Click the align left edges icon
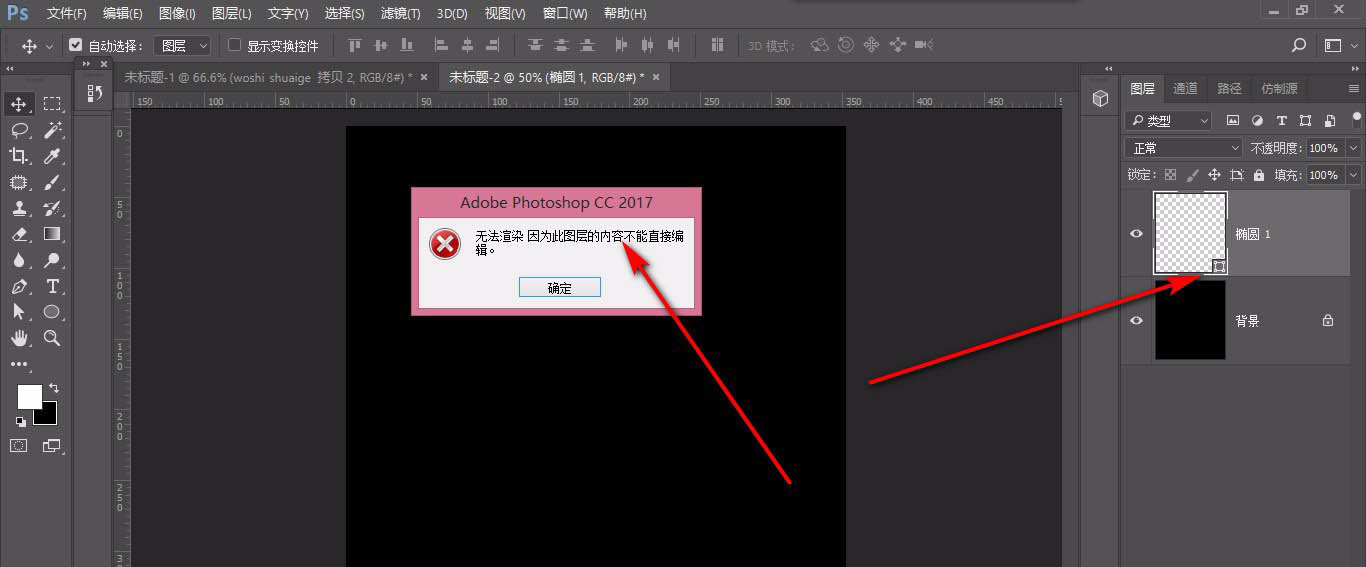 [440, 45]
